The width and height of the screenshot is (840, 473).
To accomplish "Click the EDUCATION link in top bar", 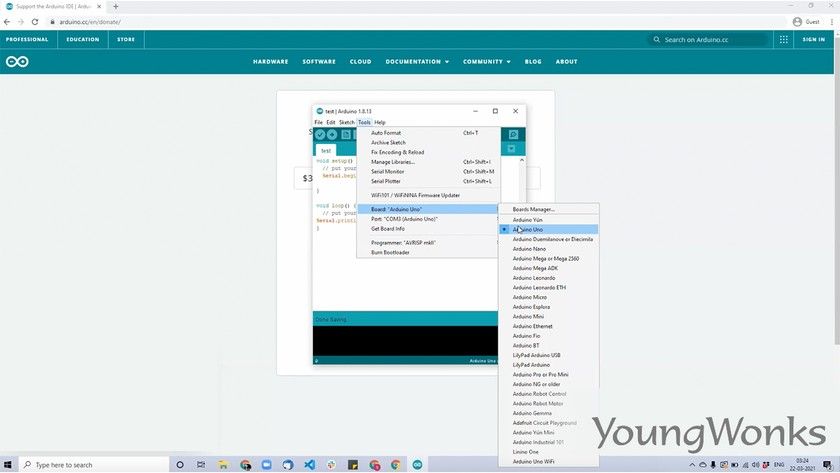I will point(82,40).
